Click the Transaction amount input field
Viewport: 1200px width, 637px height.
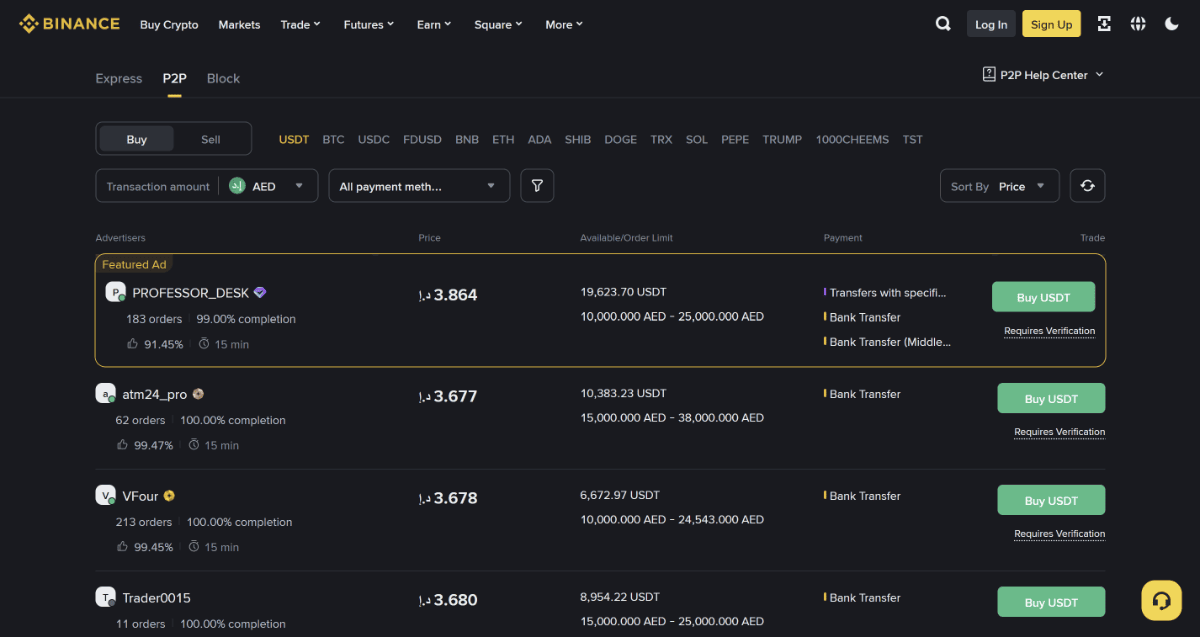(157, 185)
